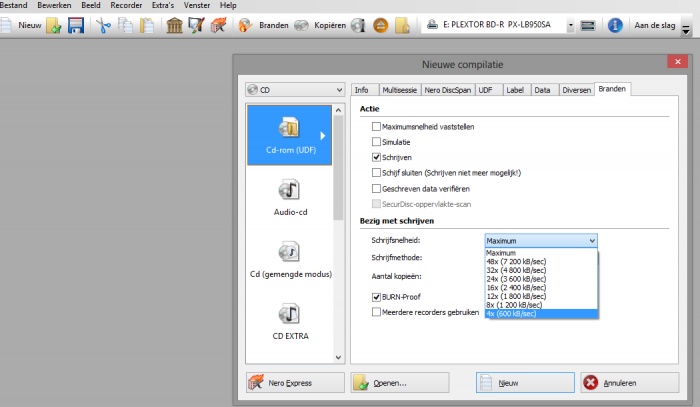The width and height of the screenshot is (700, 407).
Task: Click the disc info toolbar icon
Action: (x=358, y=25)
